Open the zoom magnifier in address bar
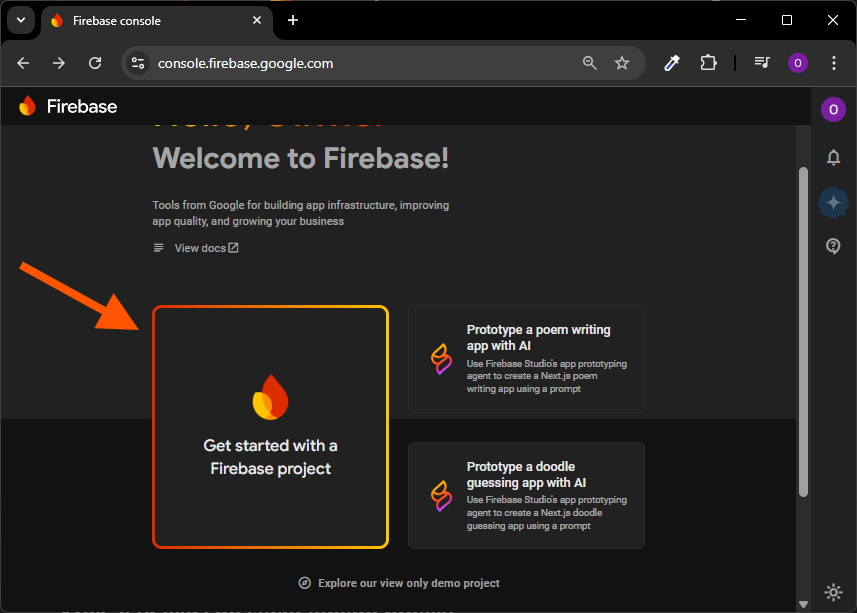857x613 pixels. click(x=590, y=63)
